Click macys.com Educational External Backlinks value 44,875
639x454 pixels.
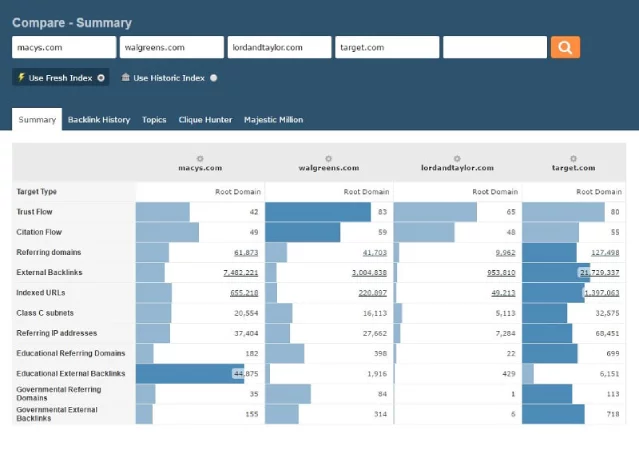(x=246, y=374)
